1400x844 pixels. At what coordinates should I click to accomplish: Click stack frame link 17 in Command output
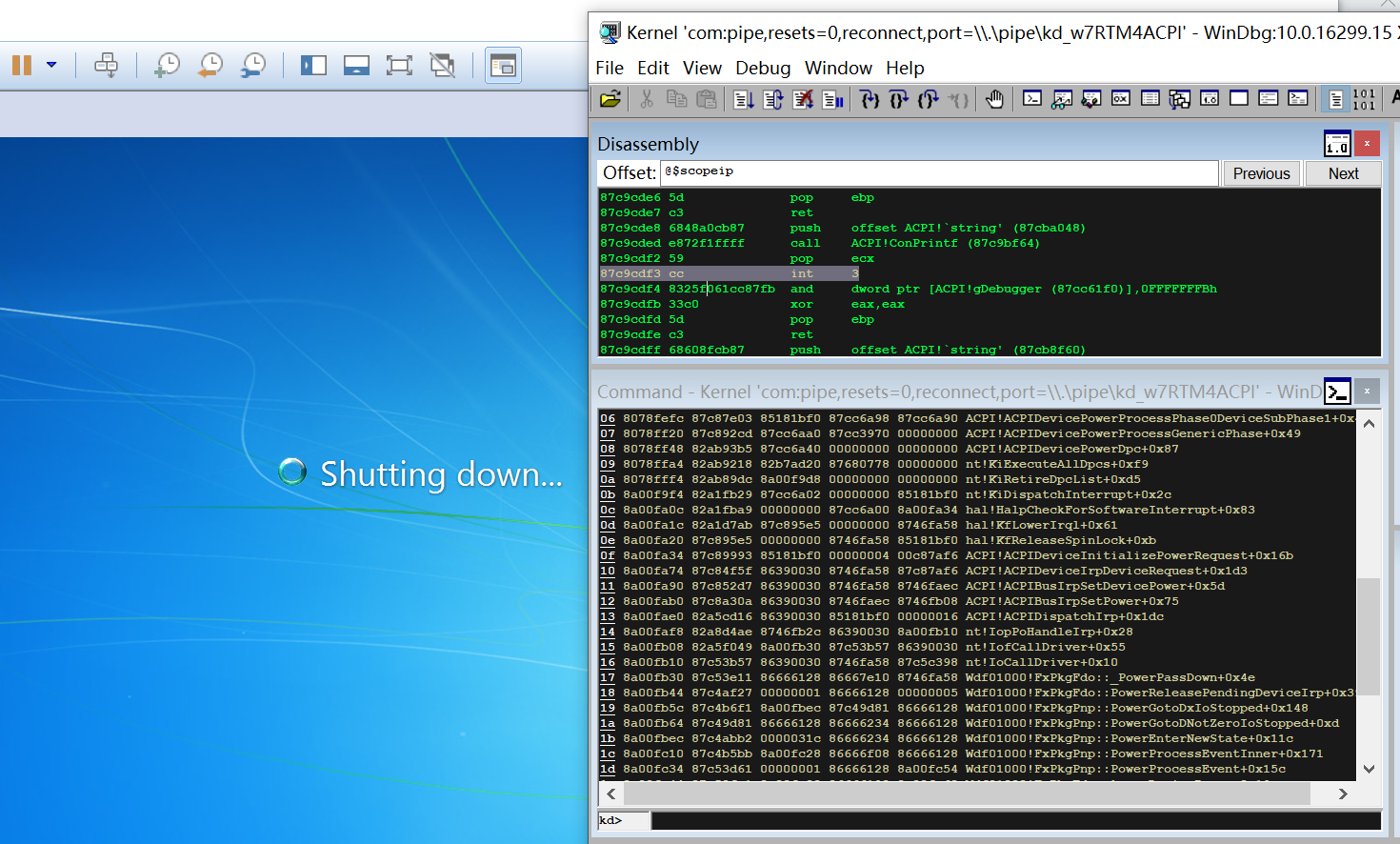tap(608, 677)
